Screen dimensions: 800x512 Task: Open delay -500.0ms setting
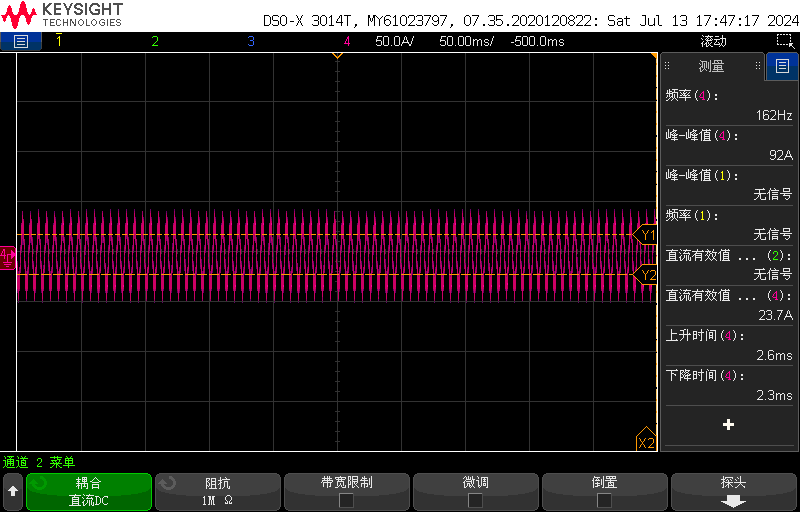[x=537, y=41]
